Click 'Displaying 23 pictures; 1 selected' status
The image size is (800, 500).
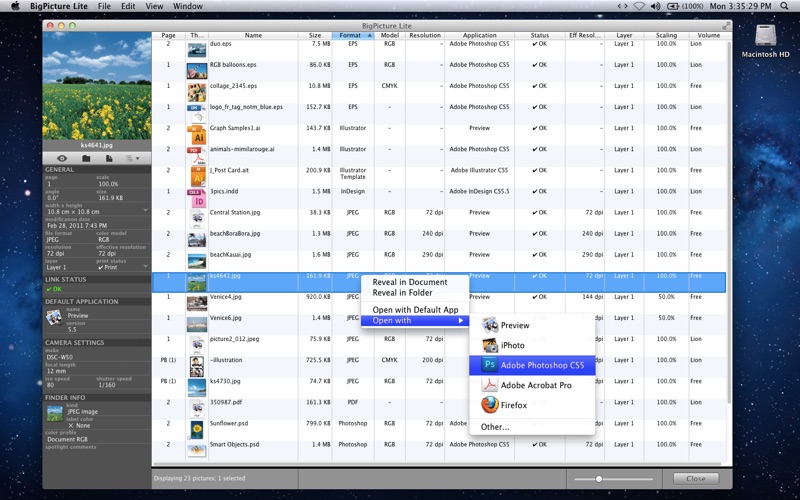point(199,479)
